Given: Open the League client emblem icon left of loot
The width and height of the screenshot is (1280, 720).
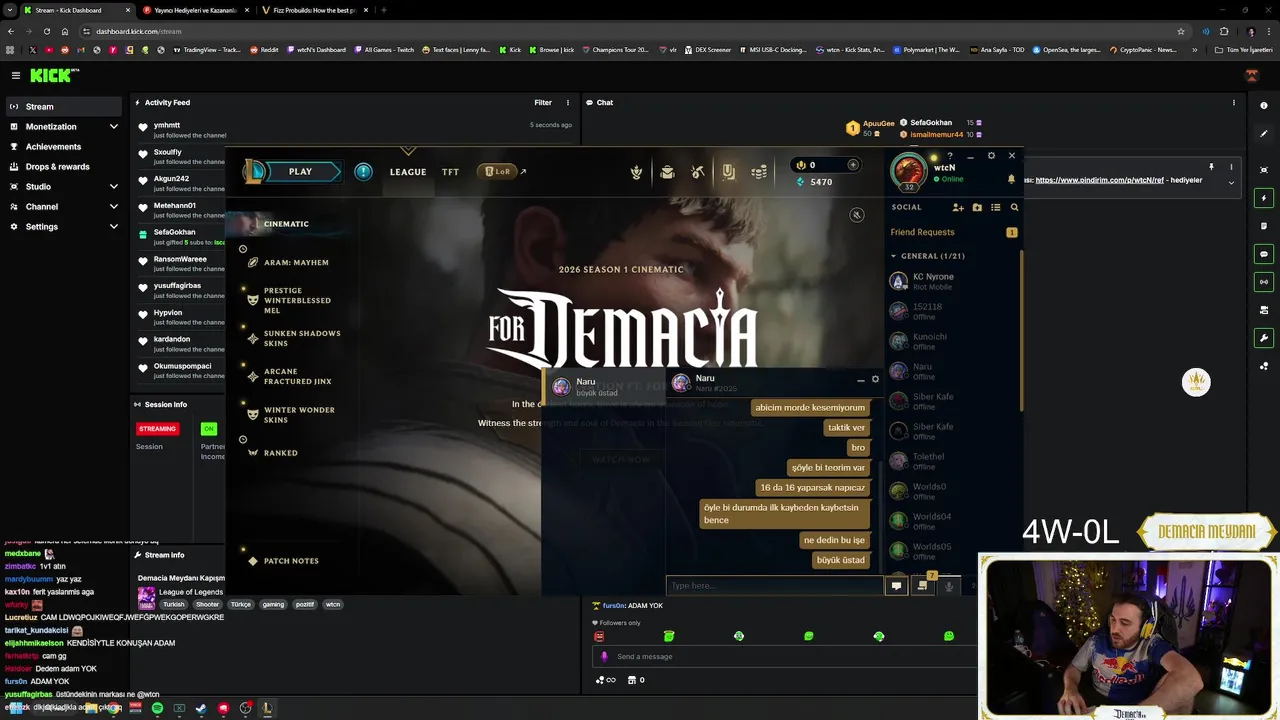Looking at the screenshot, I should (636, 172).
